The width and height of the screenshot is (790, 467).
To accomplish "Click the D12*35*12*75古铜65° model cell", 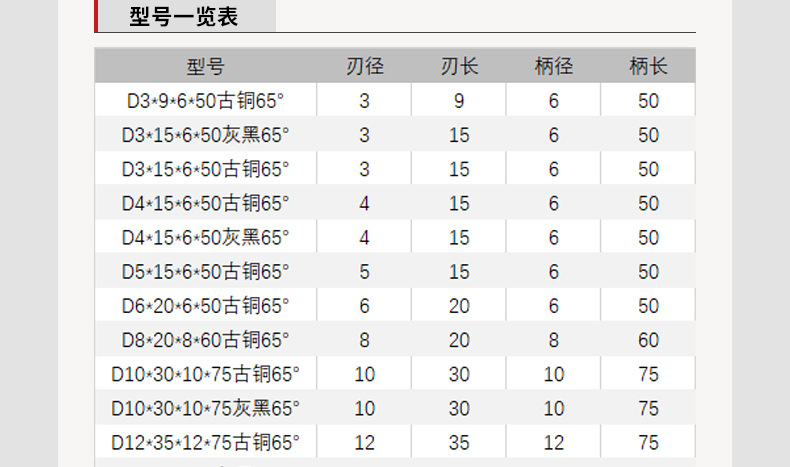I will 206,441.
